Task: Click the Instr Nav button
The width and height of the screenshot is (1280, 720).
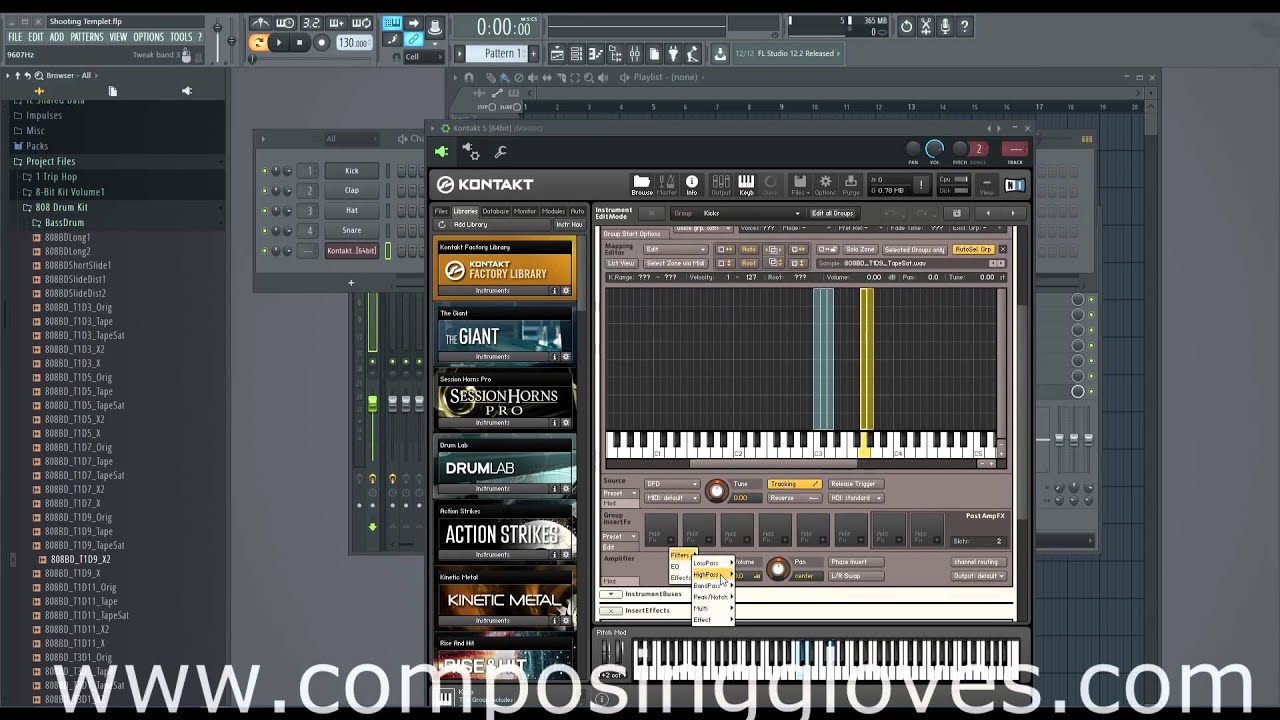Action: 568,225
